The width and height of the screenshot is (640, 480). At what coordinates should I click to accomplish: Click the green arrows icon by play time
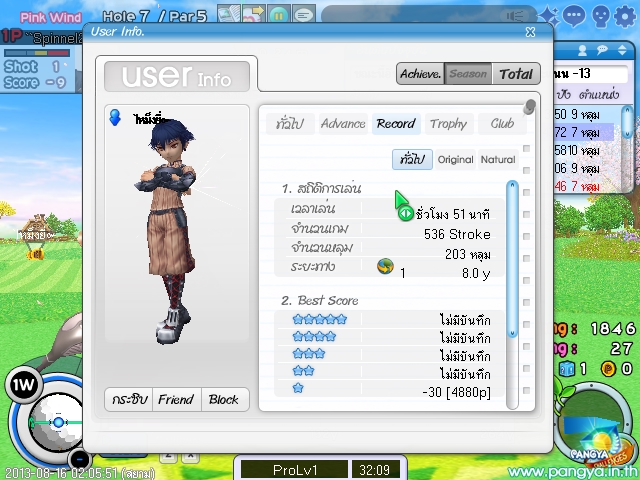click(x=406, y=213)
